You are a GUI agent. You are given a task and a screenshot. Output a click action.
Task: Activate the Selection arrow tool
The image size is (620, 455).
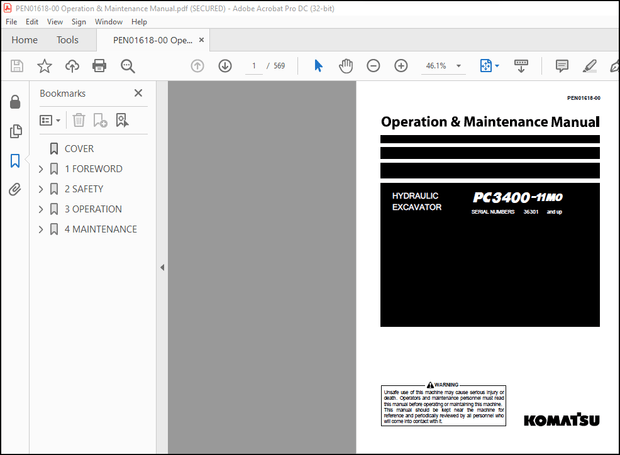318,66
